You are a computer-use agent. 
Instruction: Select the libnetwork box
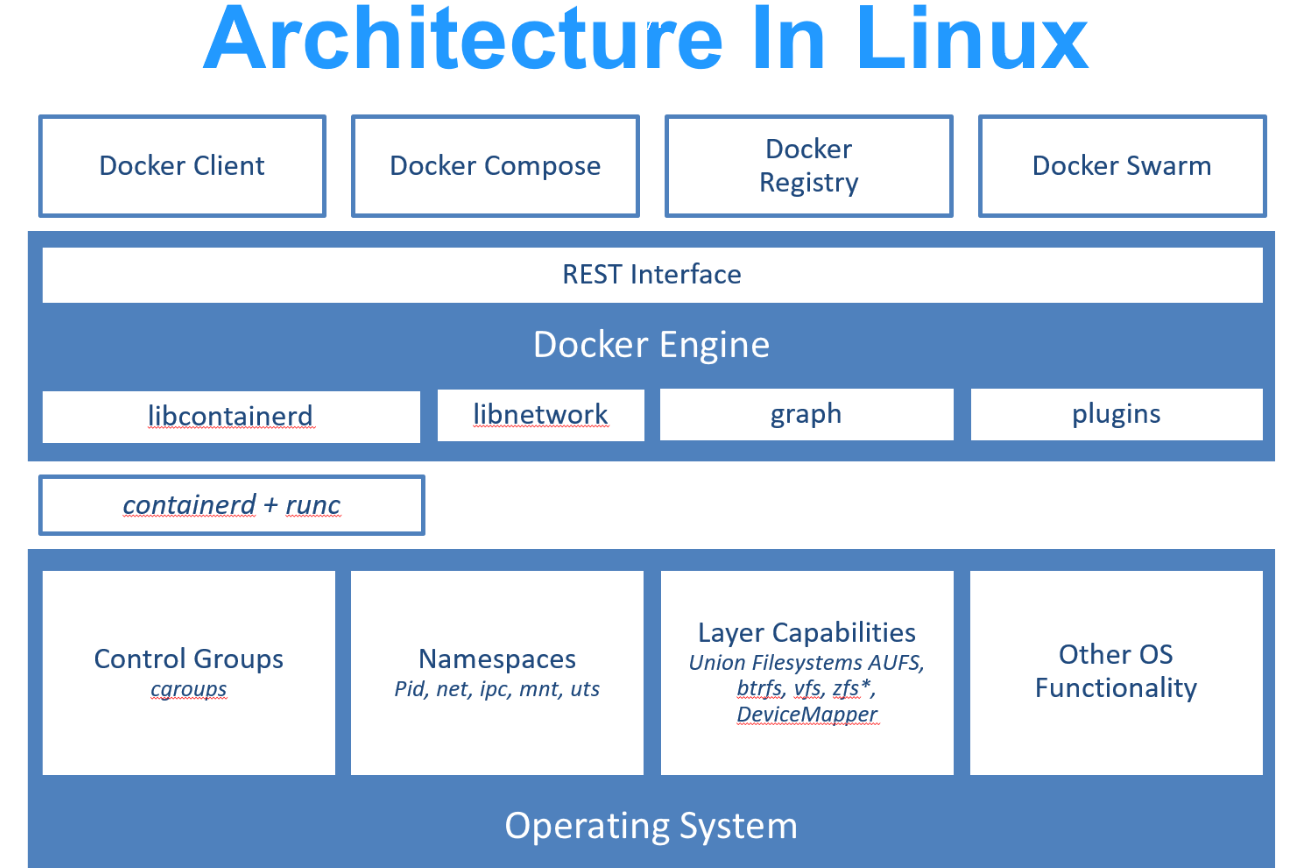point(540,415)
